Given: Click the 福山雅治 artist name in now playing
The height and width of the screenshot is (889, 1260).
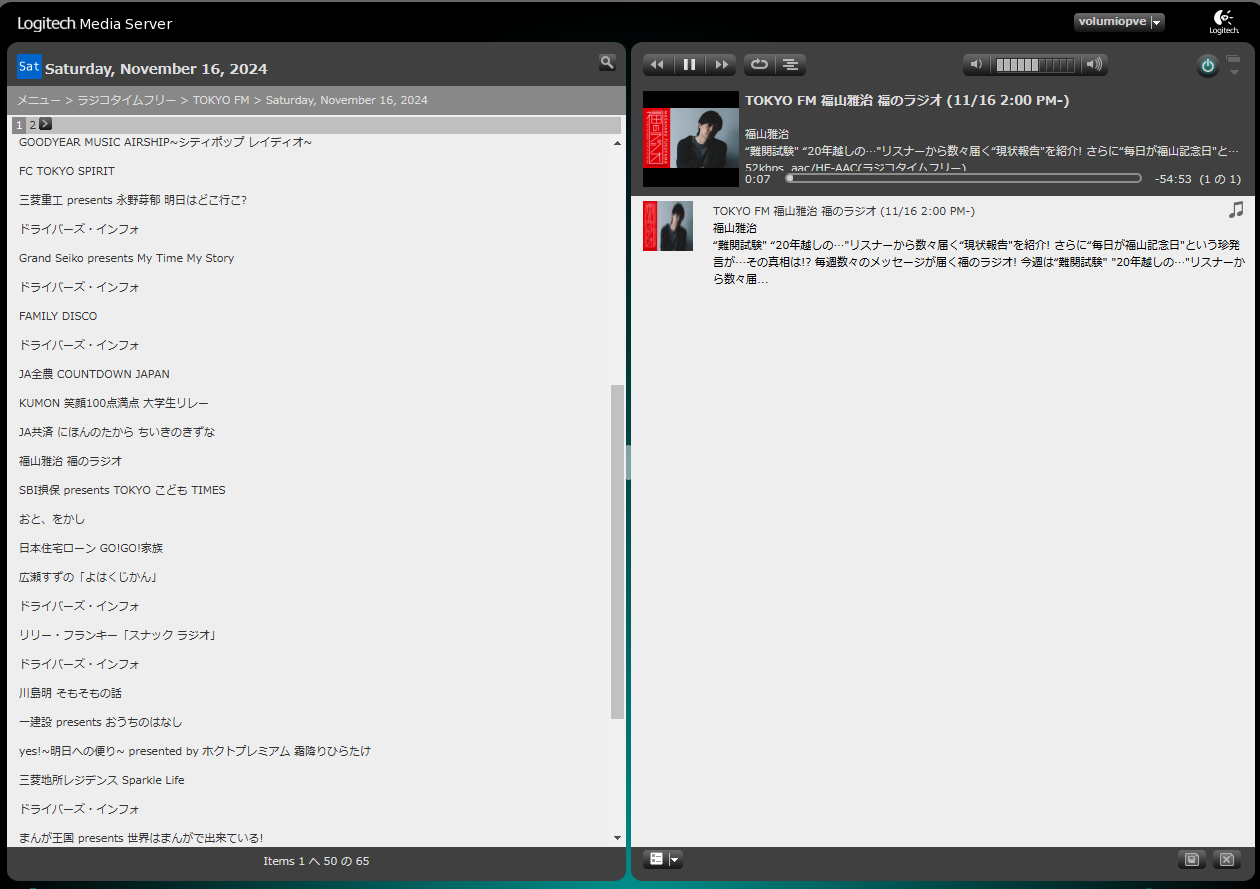Looking at the screenshot, I should [x=767, y=133].
